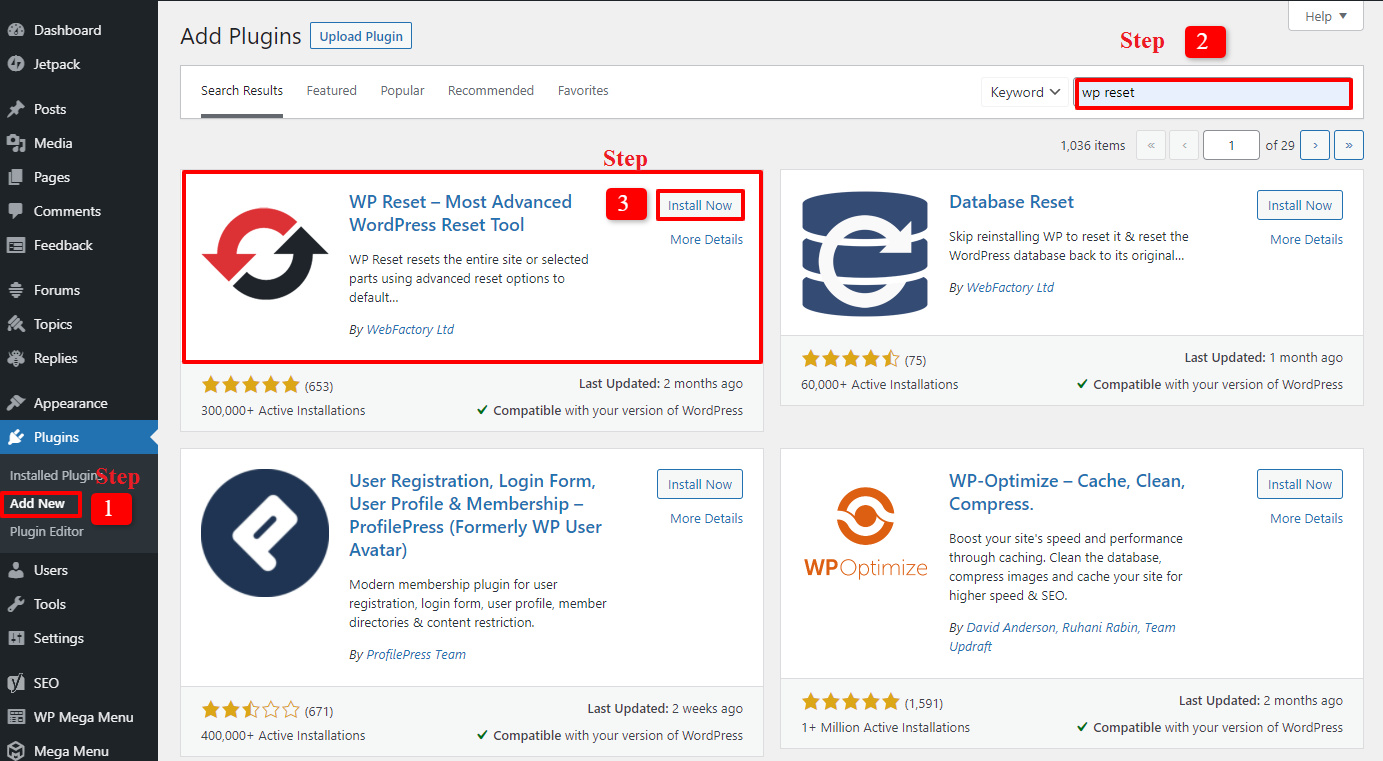Jump to last results page arrow

1349,145
